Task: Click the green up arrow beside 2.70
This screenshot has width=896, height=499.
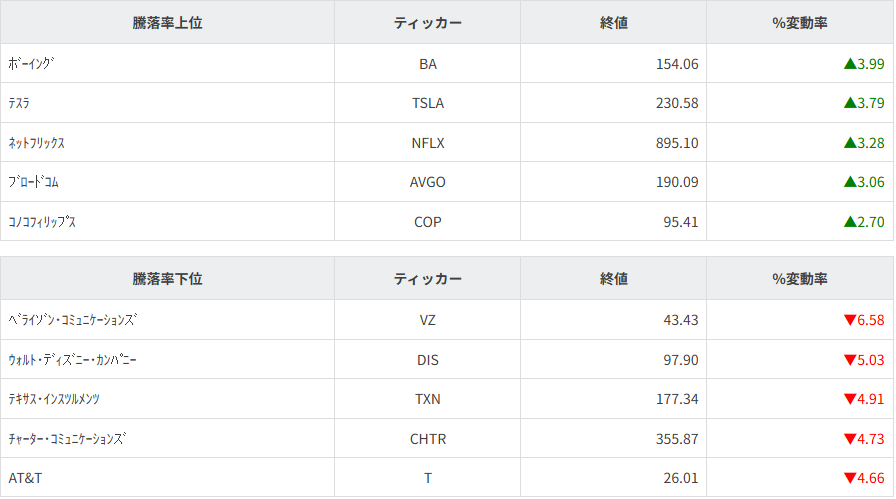Action: [850, 222]
